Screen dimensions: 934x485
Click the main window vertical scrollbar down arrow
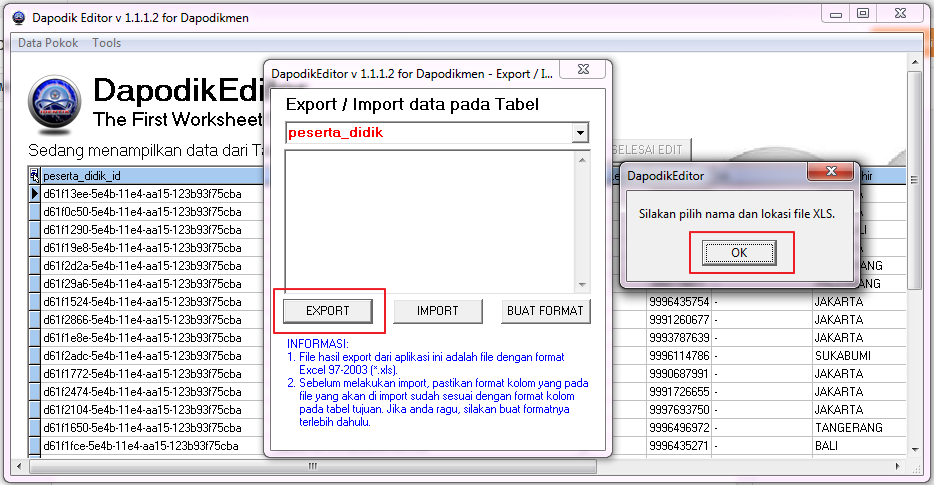[914, 449]
